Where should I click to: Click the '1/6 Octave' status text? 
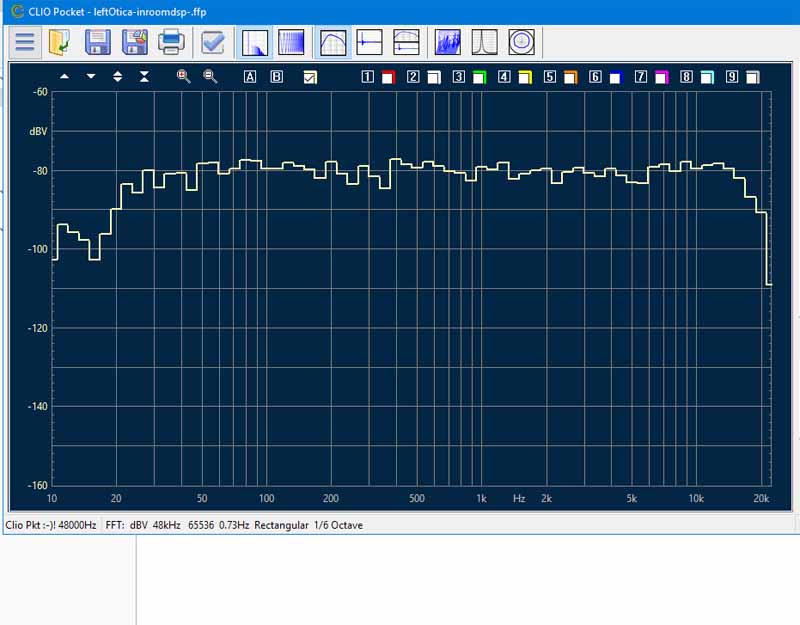click(x=338, y=525)
